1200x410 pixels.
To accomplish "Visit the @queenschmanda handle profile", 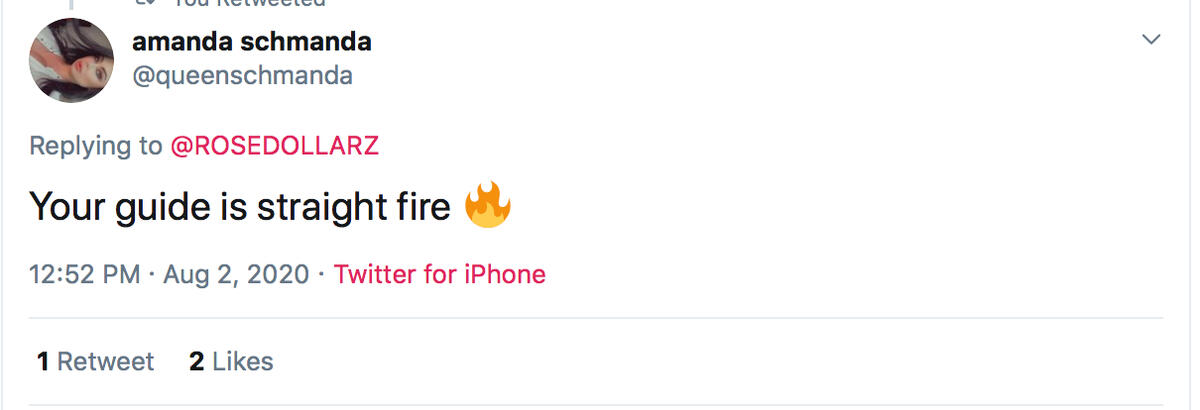I will click(x=242, y=75).
